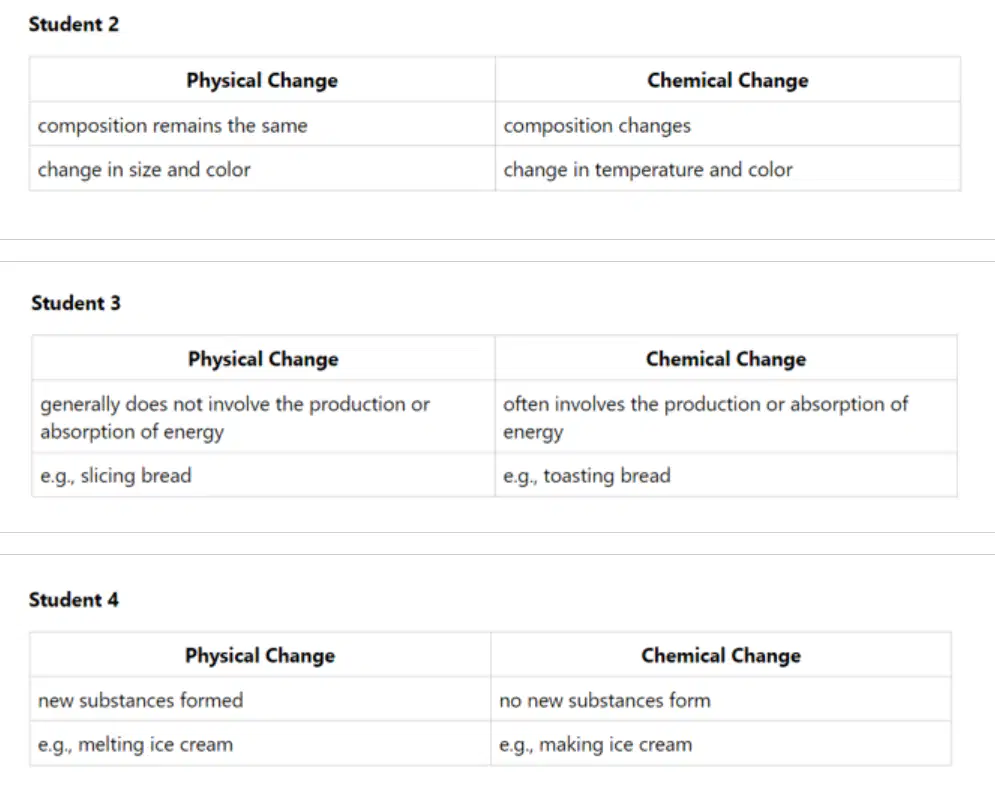Click the 'composition changes' cell
This screenshot has height=801, width=995.
(x=728, y=125)
